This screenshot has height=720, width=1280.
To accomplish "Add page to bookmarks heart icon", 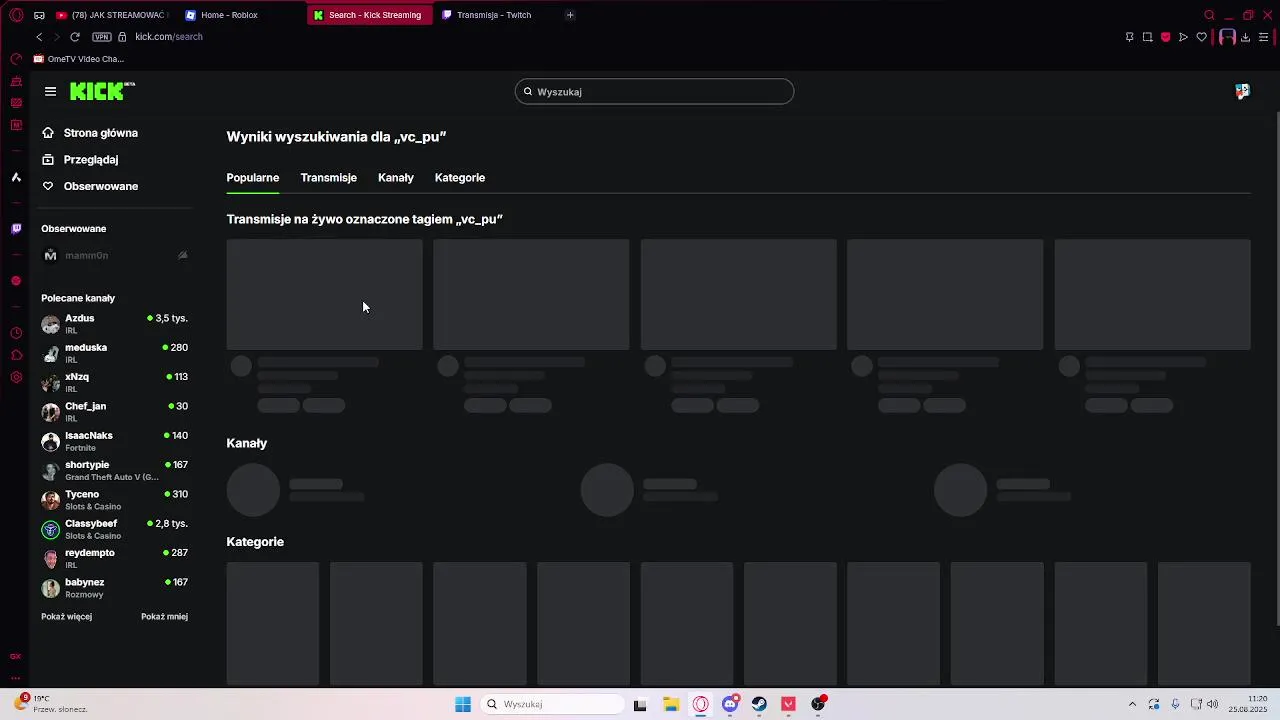I will click(1201, 37).
